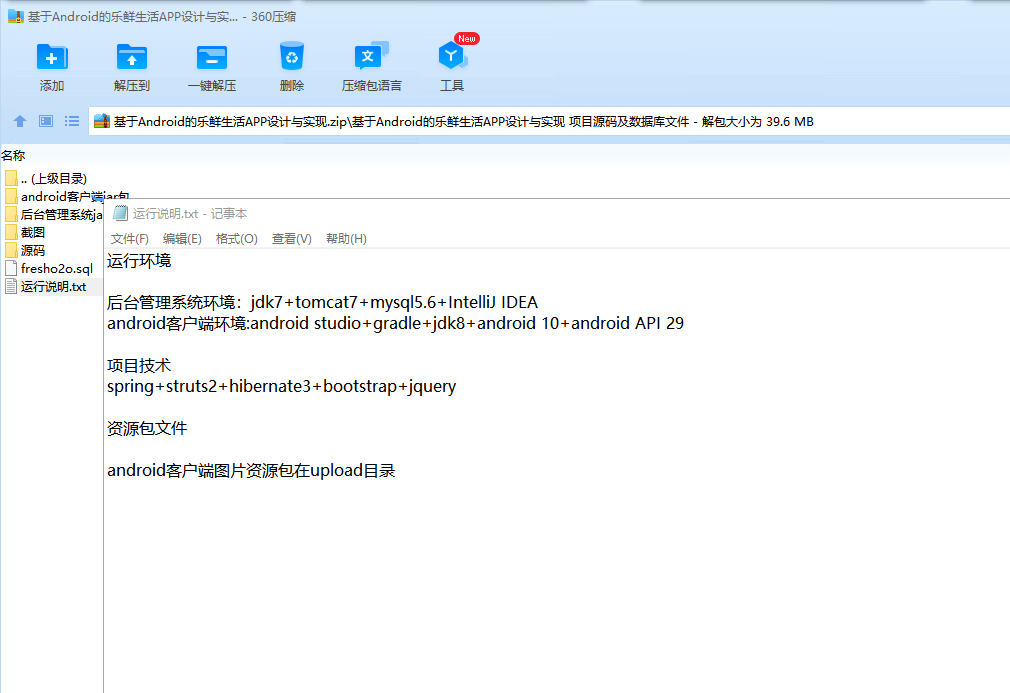Open the 查看(V) menu in Notepad
Screen dimensions: 1010x693
point(292,239)
